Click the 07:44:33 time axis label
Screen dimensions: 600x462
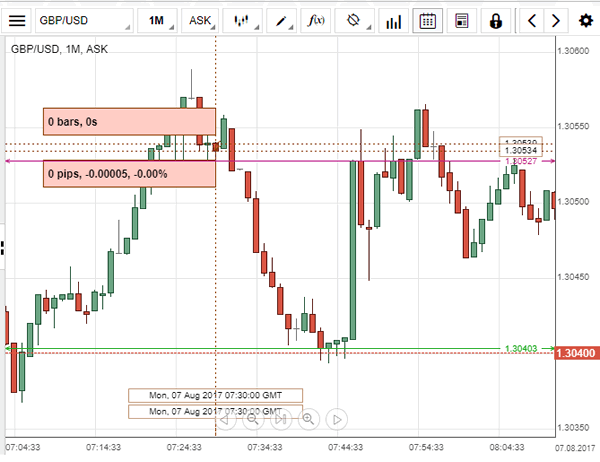(346, 447)
